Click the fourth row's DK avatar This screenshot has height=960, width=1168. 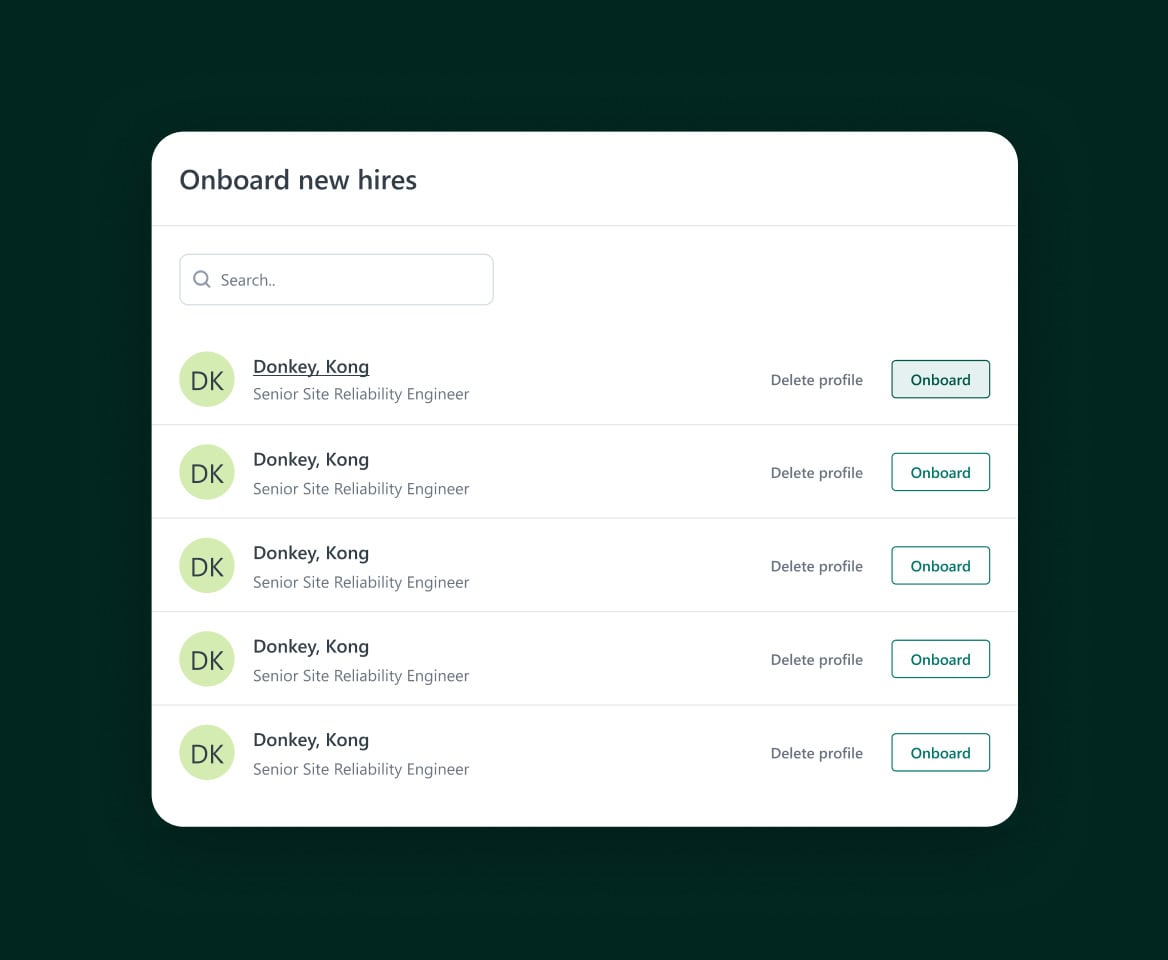point(207,659)
